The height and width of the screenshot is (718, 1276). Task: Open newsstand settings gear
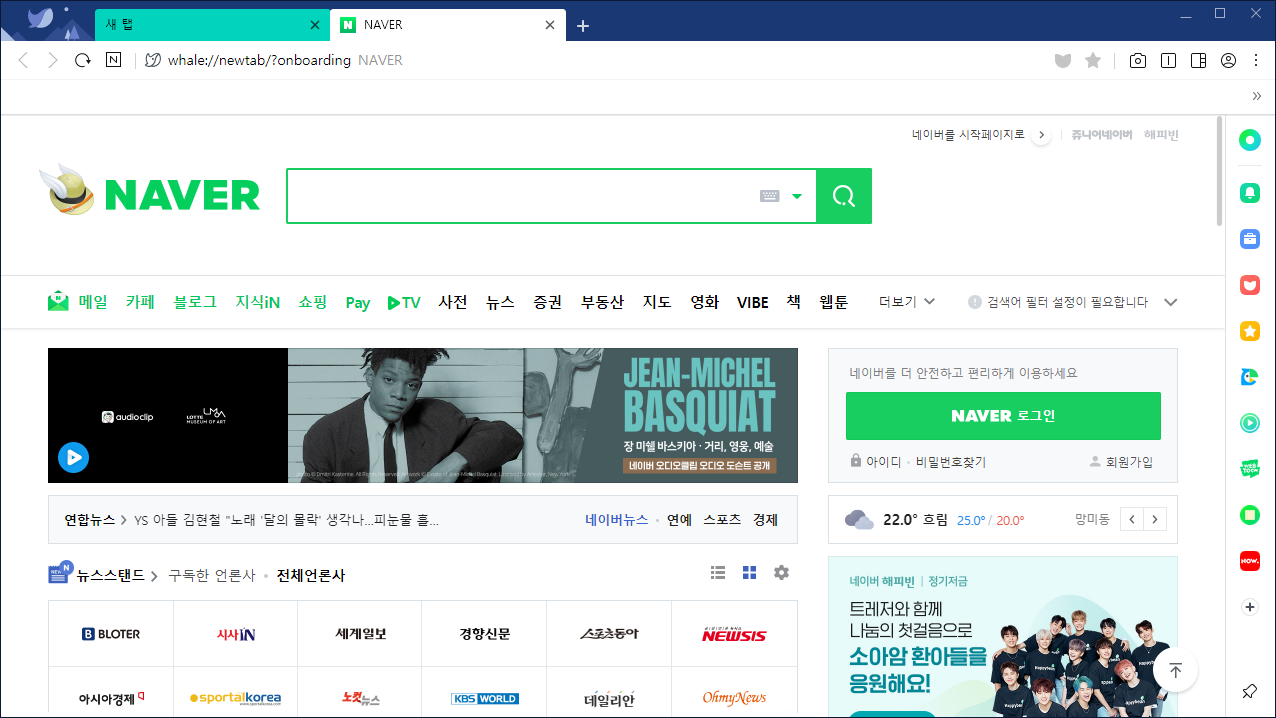[x=782, y=573]
